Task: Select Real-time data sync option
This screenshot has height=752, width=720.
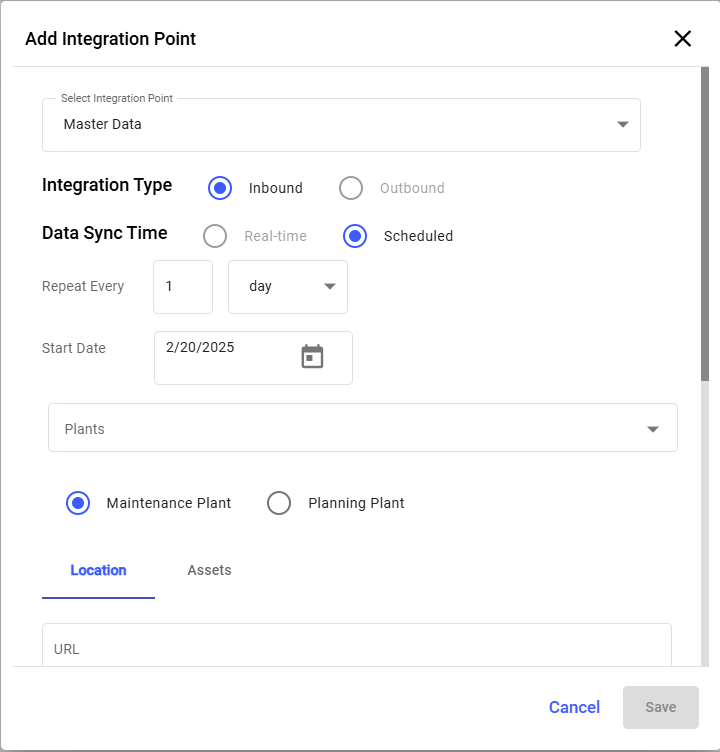Action: [215, 236]
